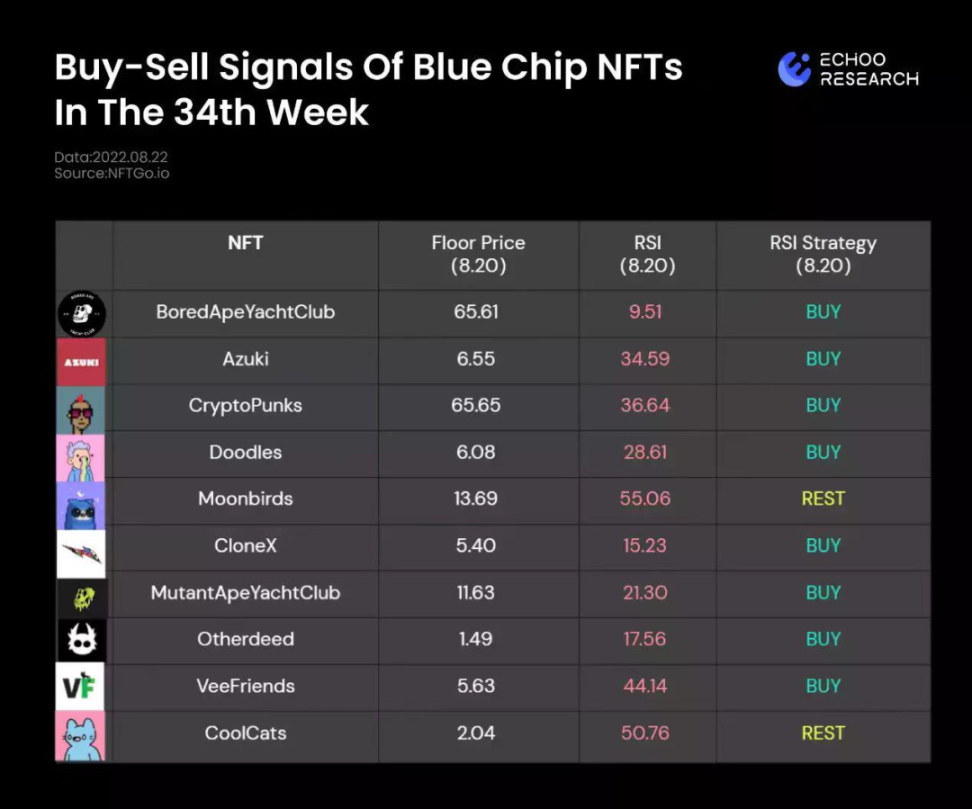Click the Azuki collection name
Screen dimensions: 972x809
[x=245, y=359]
